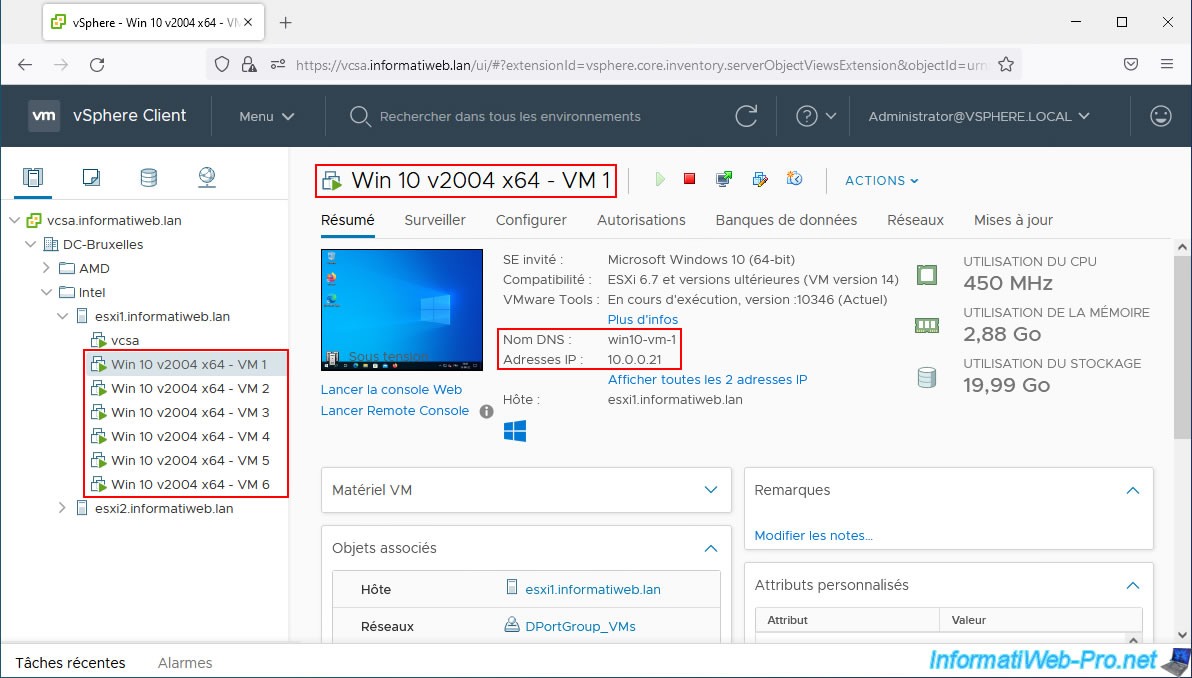Click the site permissions icon in the address bar
Screen dimensions: 1192x678
[x=277, y=65]
